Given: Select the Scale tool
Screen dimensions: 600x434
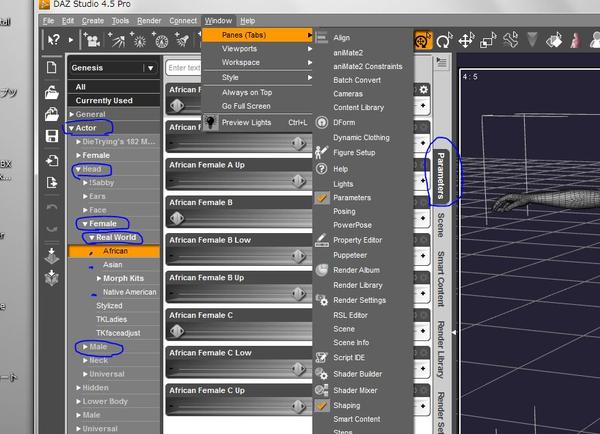Looking at the screenshot, I should tap(488, 40).
